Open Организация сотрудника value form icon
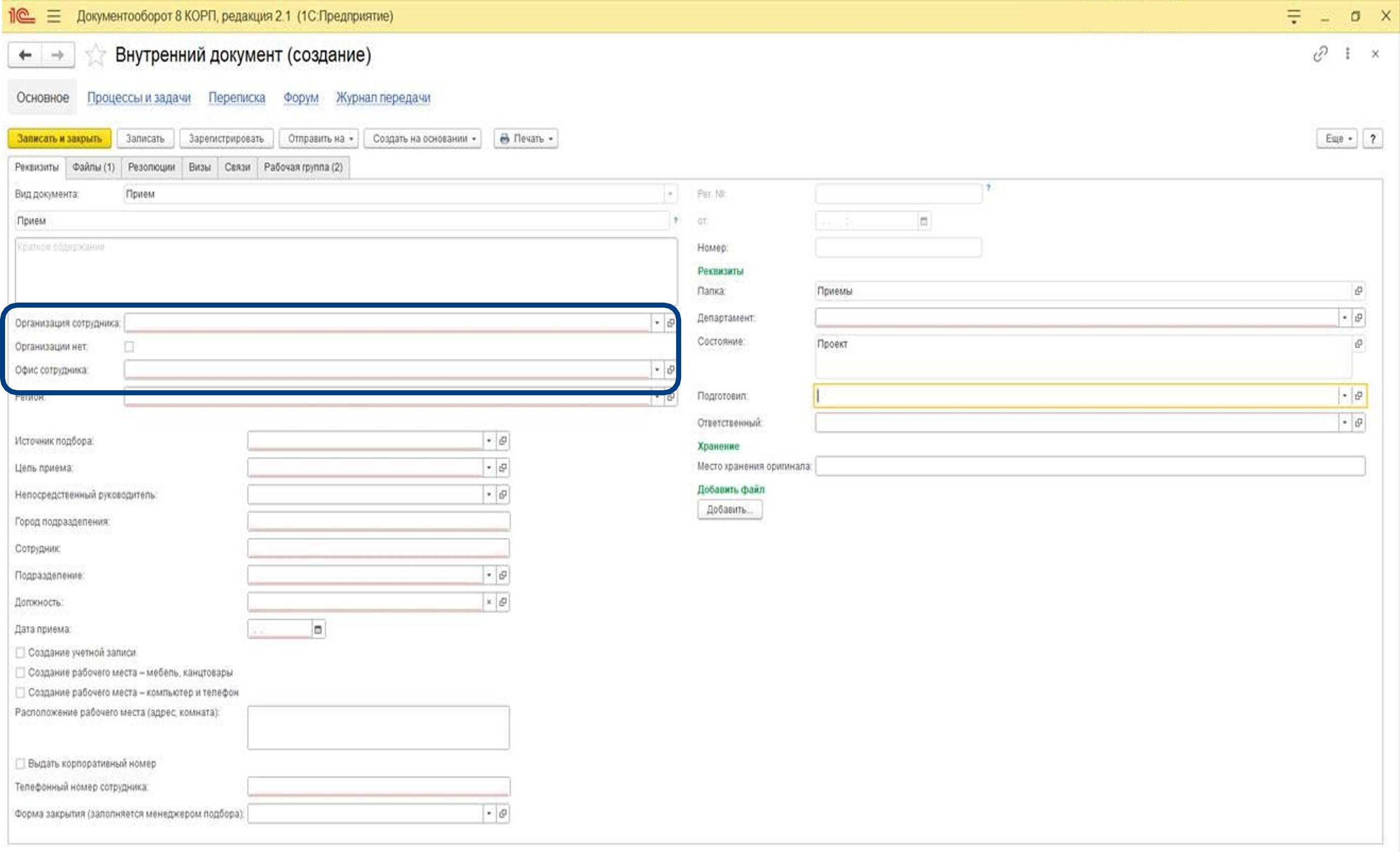 click(x=671, y=323)
